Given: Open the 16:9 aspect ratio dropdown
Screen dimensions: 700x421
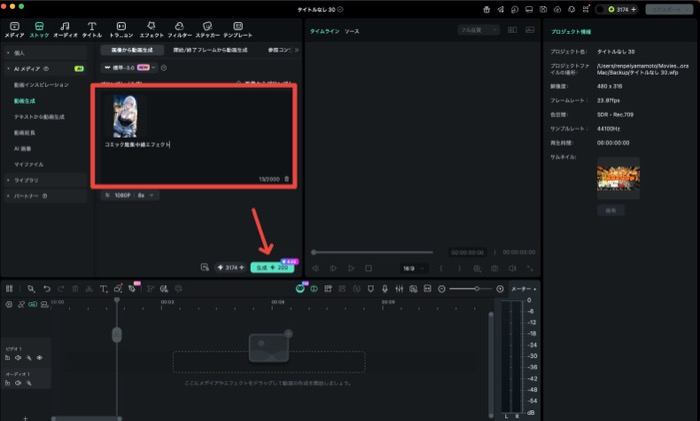Looking at the screenshot, I should point(413,268).
